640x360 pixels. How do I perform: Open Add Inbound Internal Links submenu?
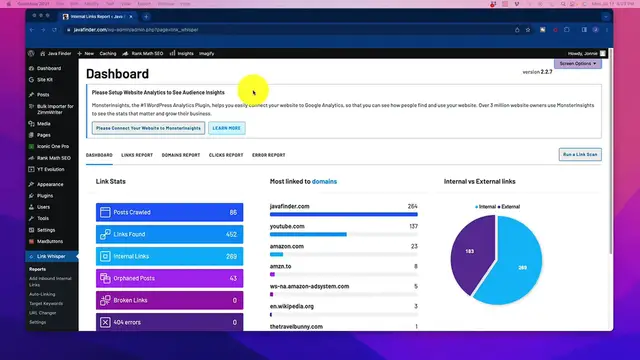coord(50,282)
